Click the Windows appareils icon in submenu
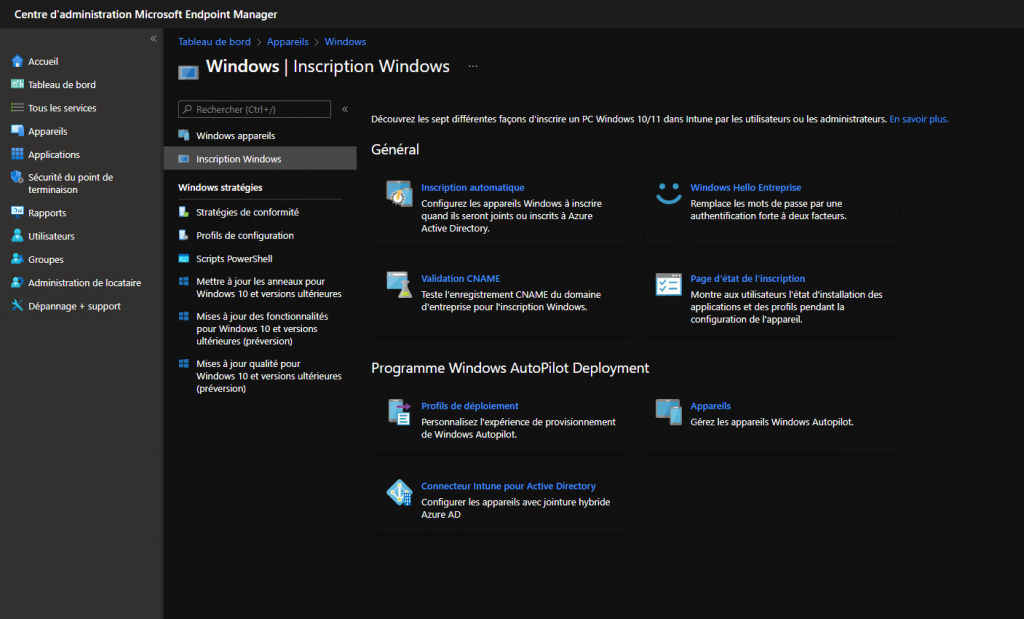The image size is (1024, 619). pyautogui.click(x=184, y=135)
